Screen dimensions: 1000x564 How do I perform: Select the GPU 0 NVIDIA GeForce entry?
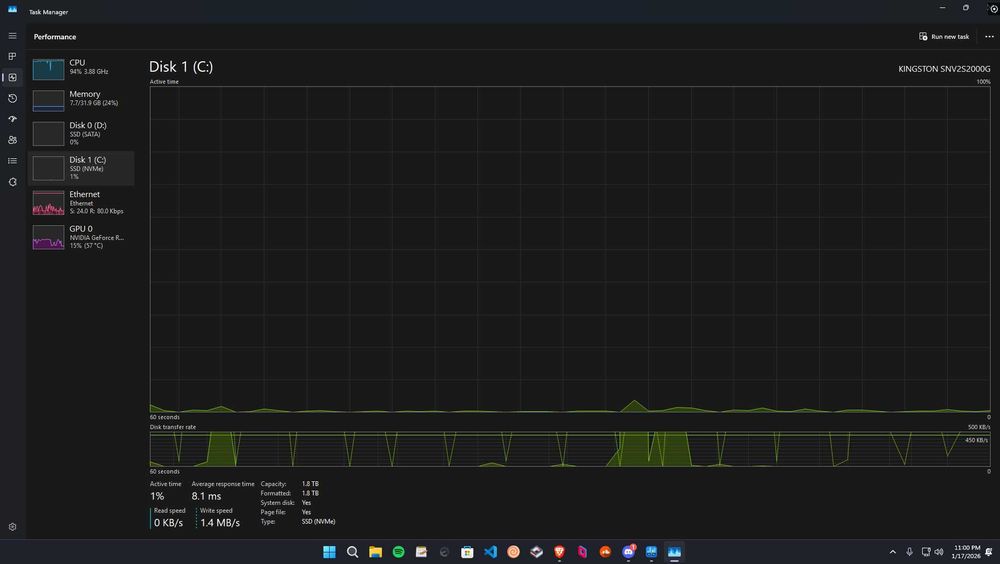(81, 237)
